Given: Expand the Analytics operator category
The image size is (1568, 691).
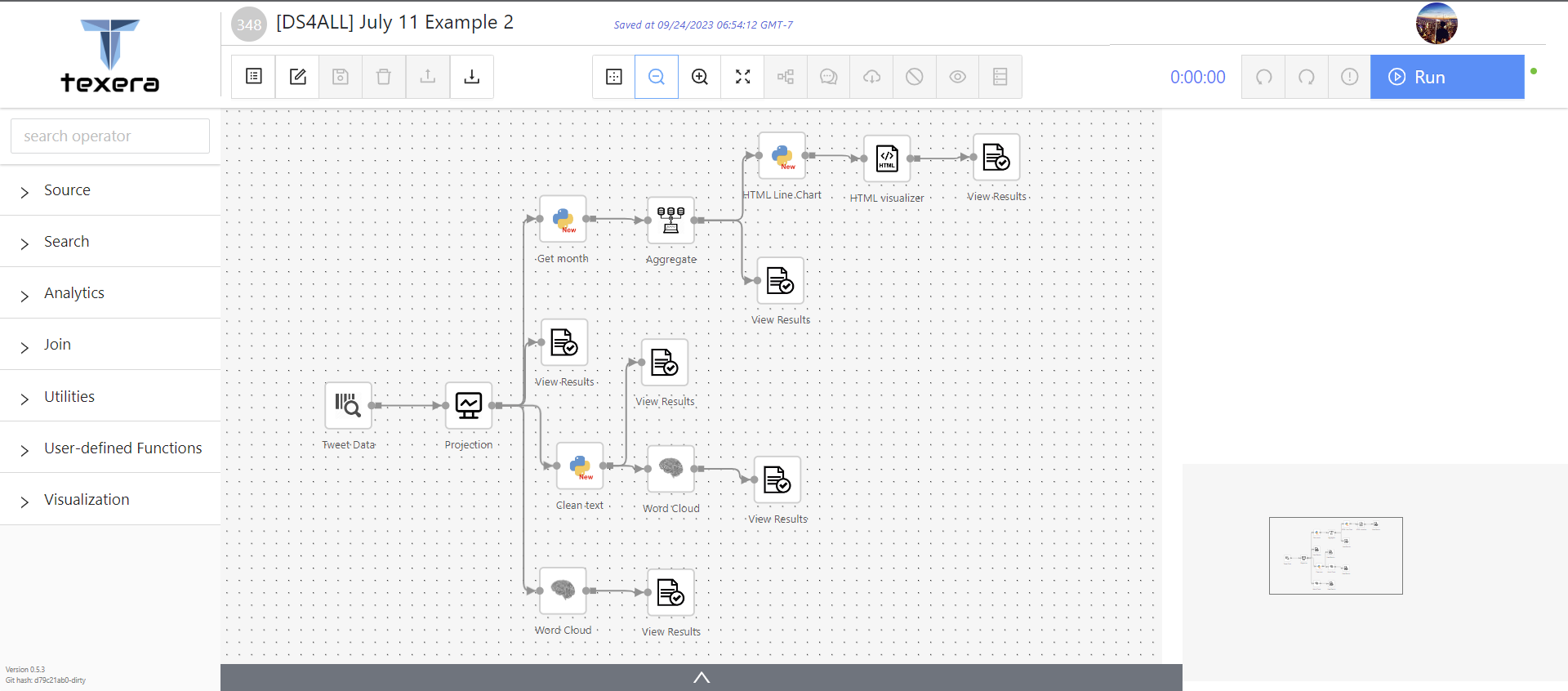Looking at the screenshot, I should click(110, 293).
